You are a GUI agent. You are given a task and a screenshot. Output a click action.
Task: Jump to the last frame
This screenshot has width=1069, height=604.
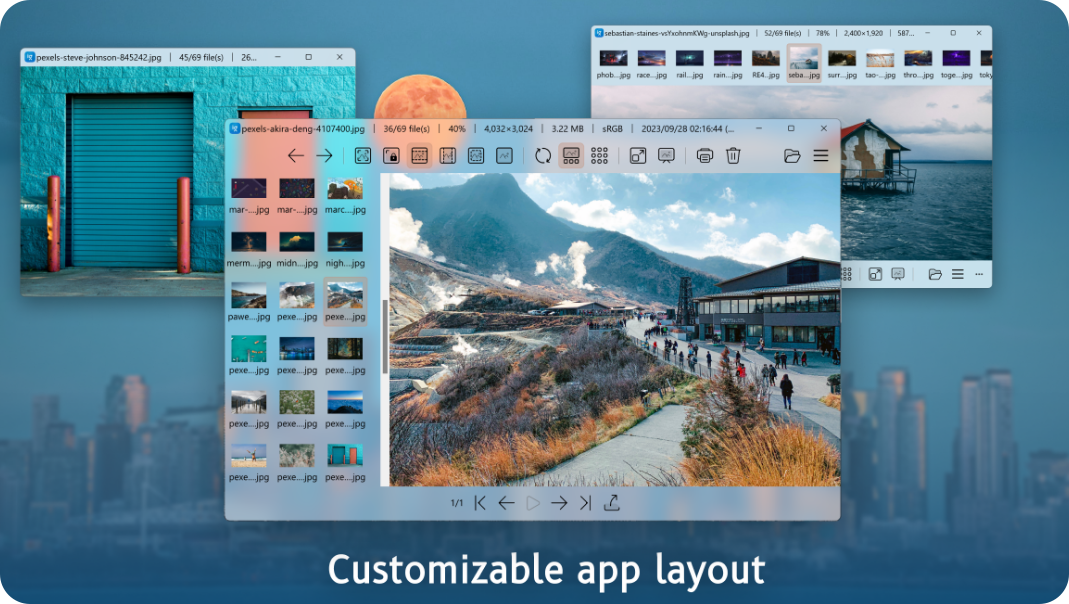pyautogui.click(x=585, y=503)
